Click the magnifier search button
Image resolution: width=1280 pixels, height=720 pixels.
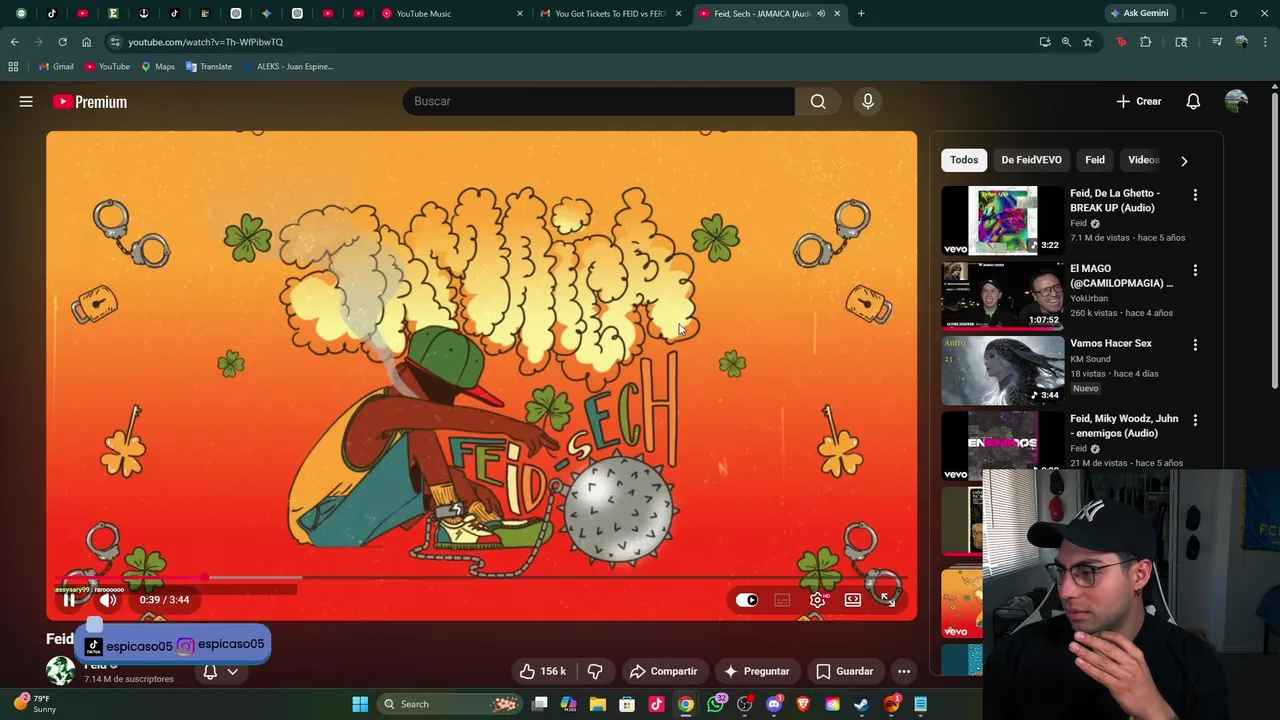(818, 101)
